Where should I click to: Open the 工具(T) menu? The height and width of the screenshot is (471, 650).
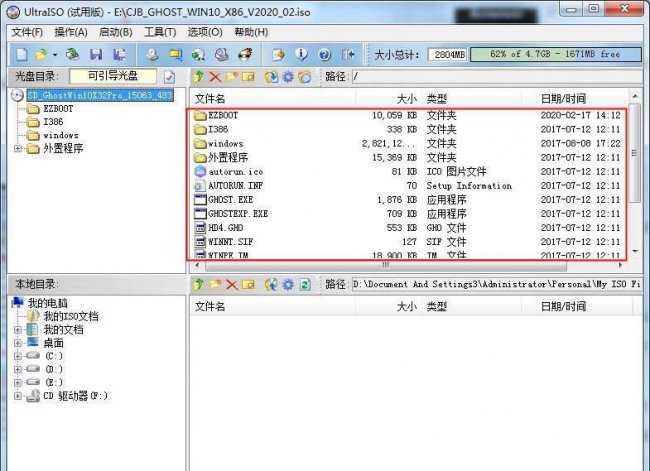160,32
